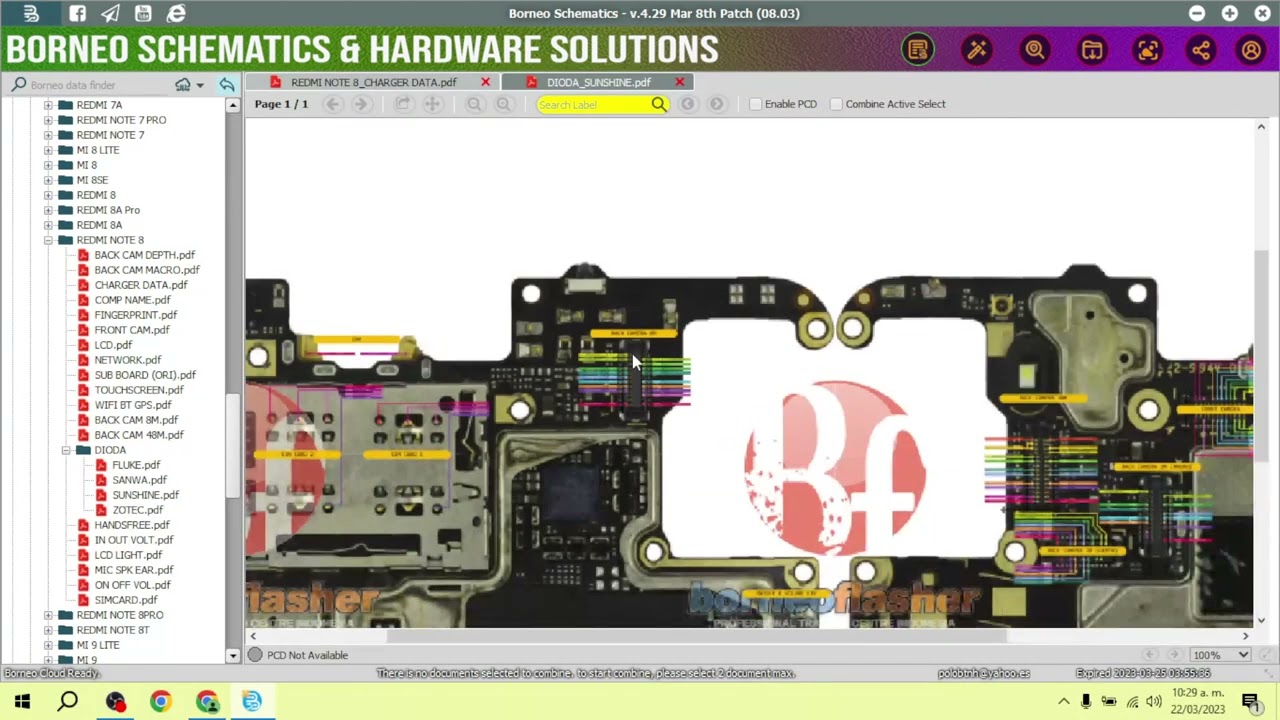The width and height of the screenshot is (1280, 720).
Task: Expand the MI 8 LITE folder
Action: pyautogui.click(x=48, y=150)
